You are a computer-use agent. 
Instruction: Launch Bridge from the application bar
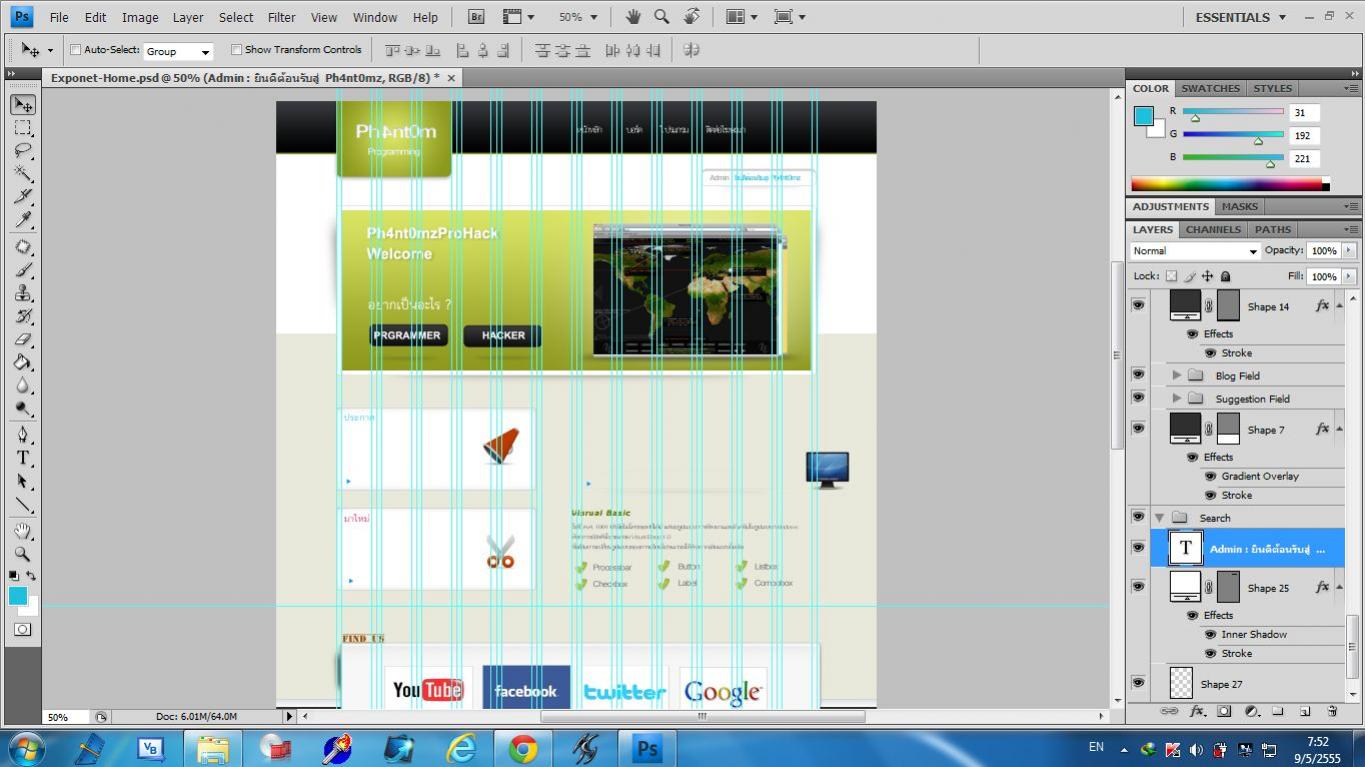(477, 17)
